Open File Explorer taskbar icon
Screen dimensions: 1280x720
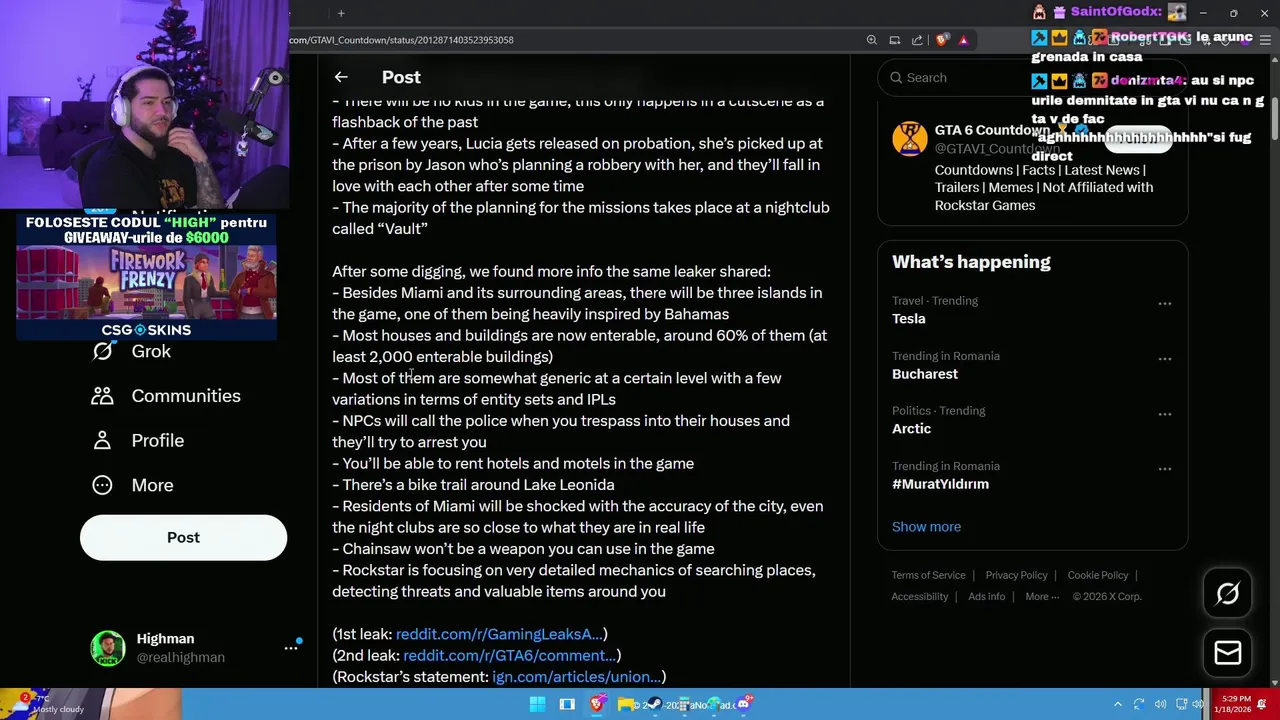coord(626,704)
